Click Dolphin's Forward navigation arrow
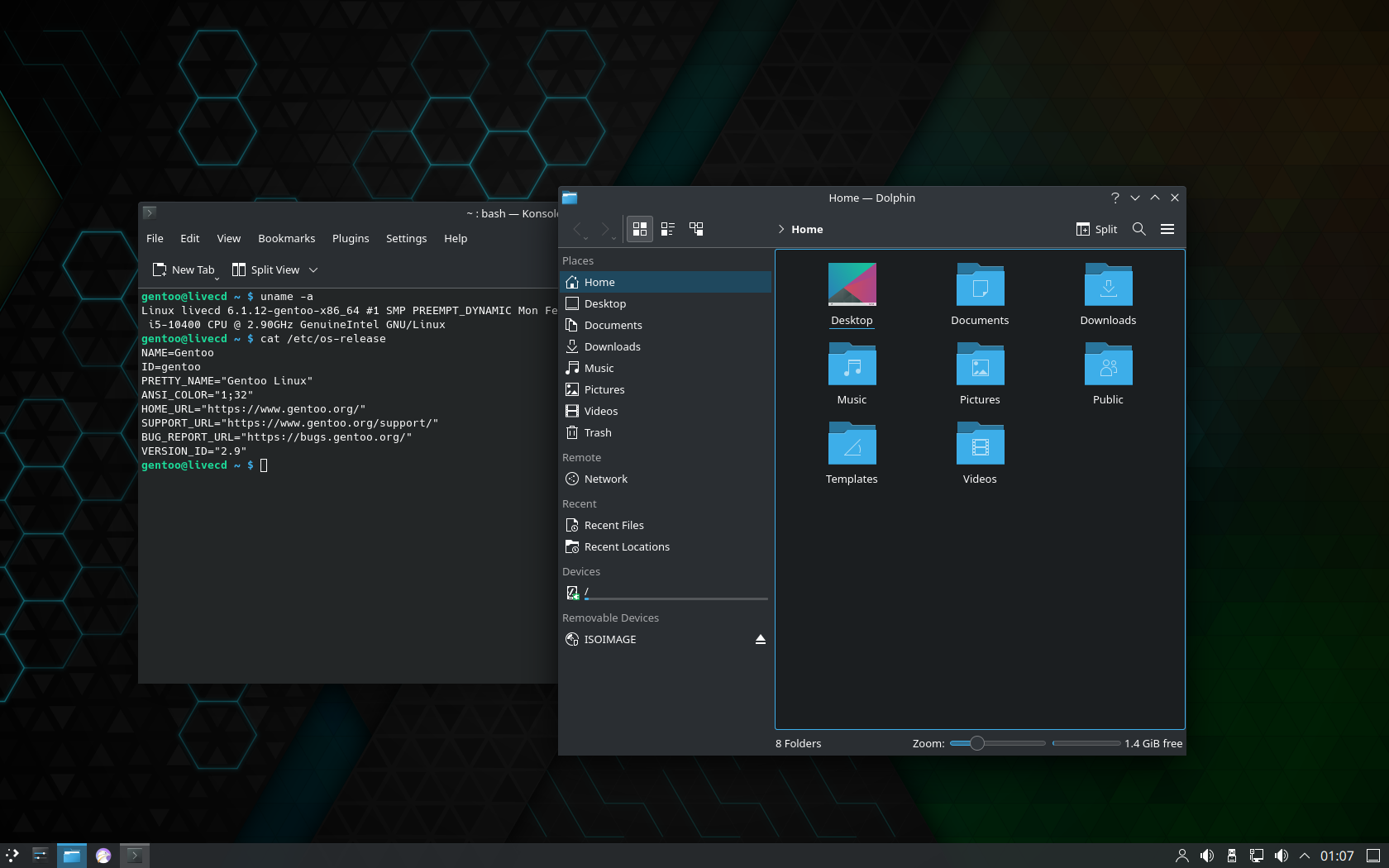The image size is (1389, 868). click(x=606, y=229)
